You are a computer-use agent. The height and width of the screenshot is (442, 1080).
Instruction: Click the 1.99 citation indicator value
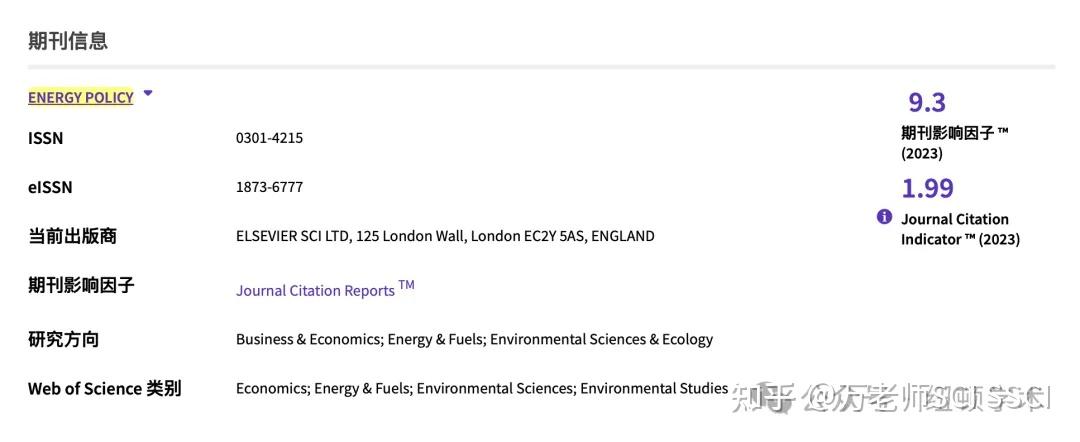tap(928, 188)
